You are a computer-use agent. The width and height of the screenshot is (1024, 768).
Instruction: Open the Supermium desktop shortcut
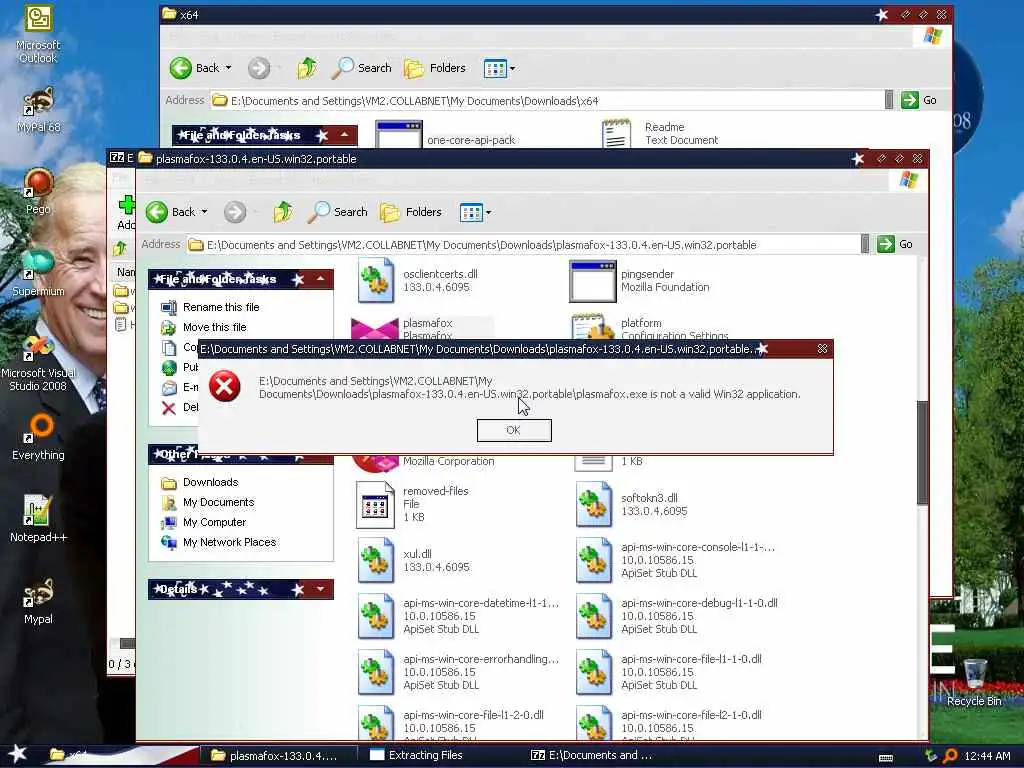(38, 273)
